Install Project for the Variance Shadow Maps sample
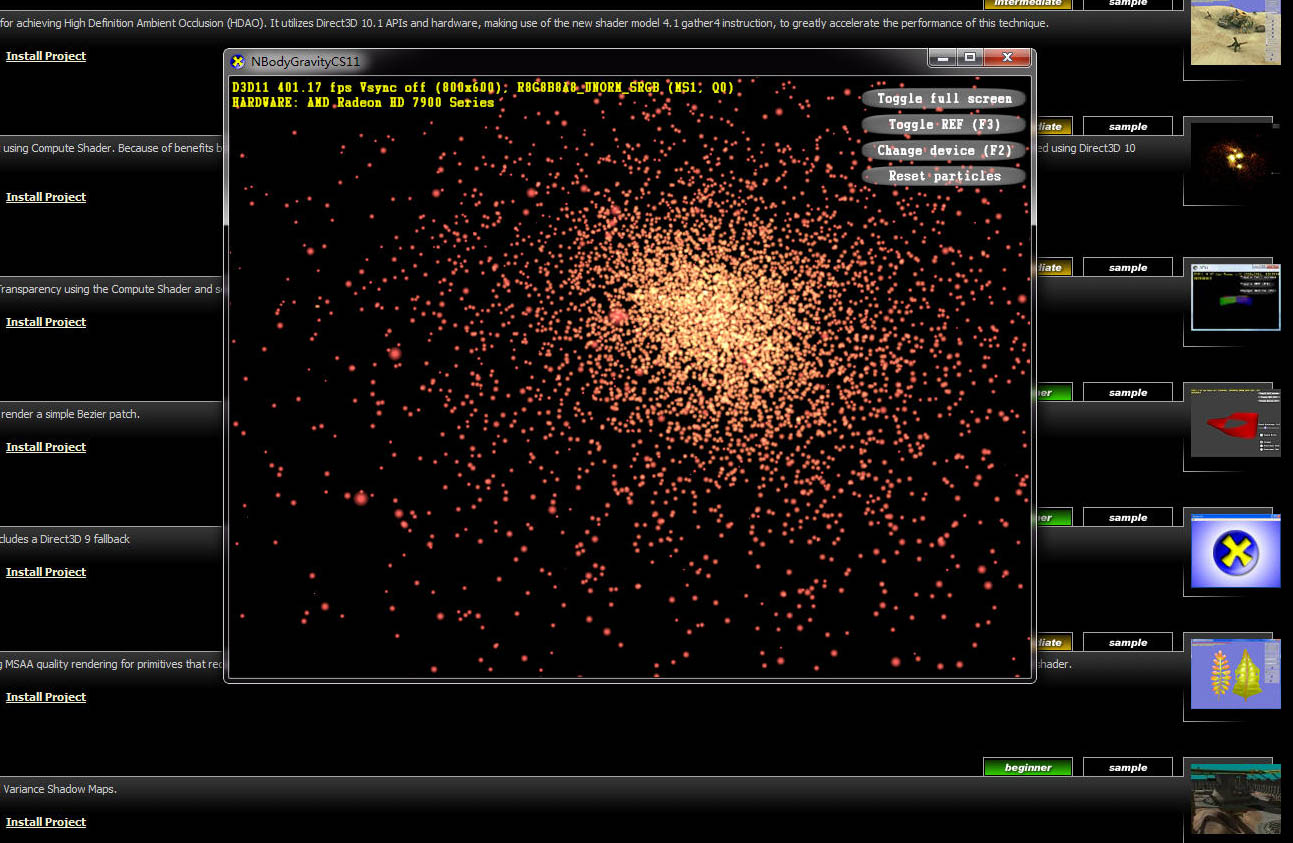Image resolution: width=1293 pixels, height=843 pixels. 46,822
